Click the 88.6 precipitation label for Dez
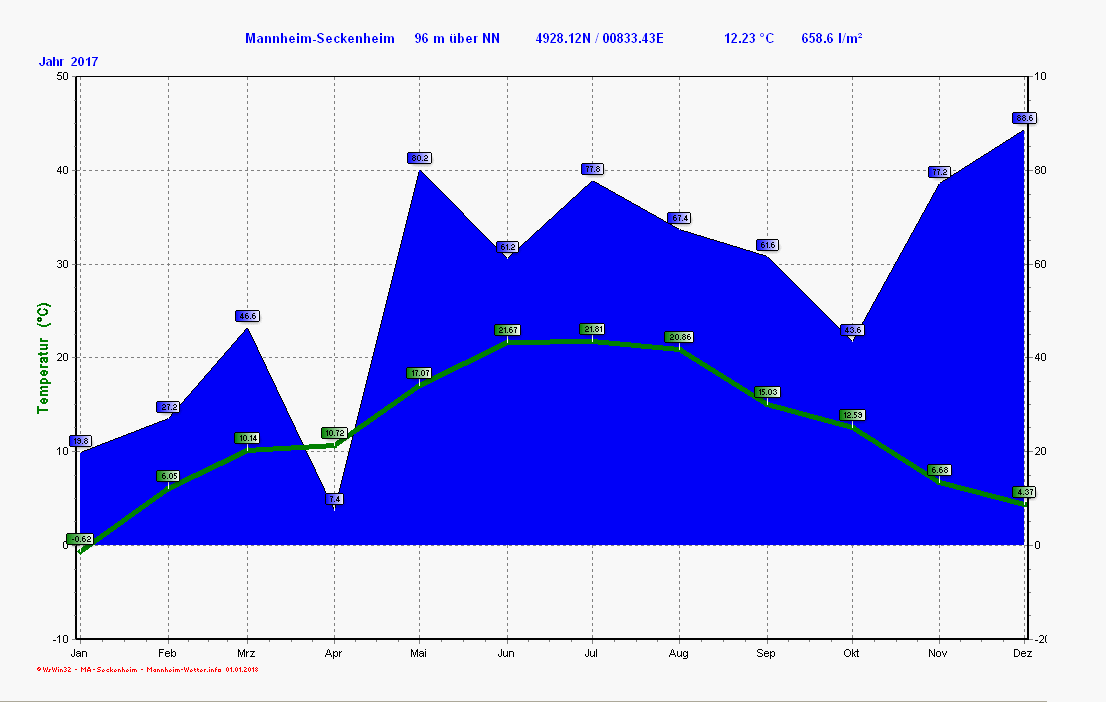 pos(1024,118)
